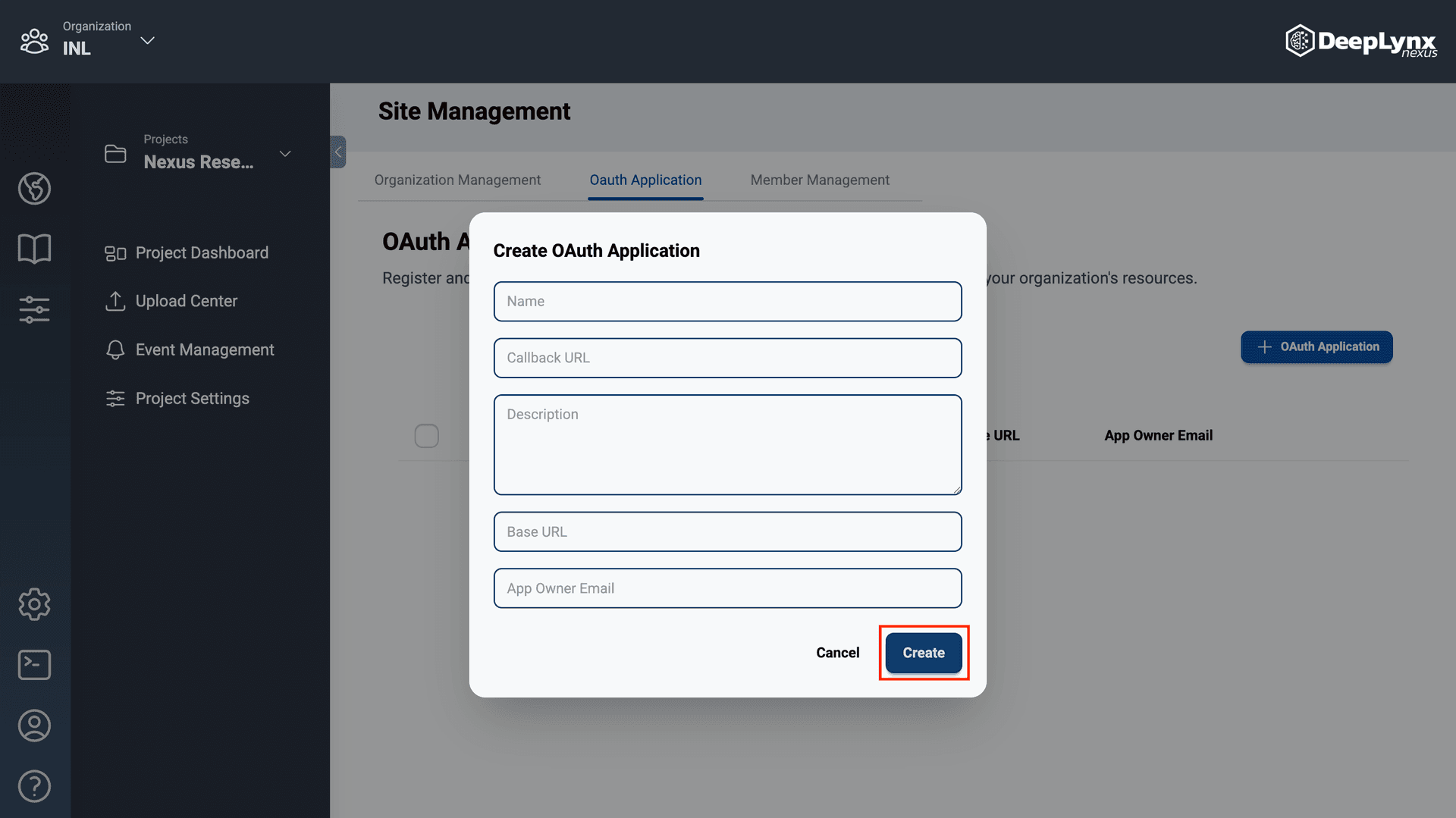Click the App Owner Email input field

[x=726, y=588]
